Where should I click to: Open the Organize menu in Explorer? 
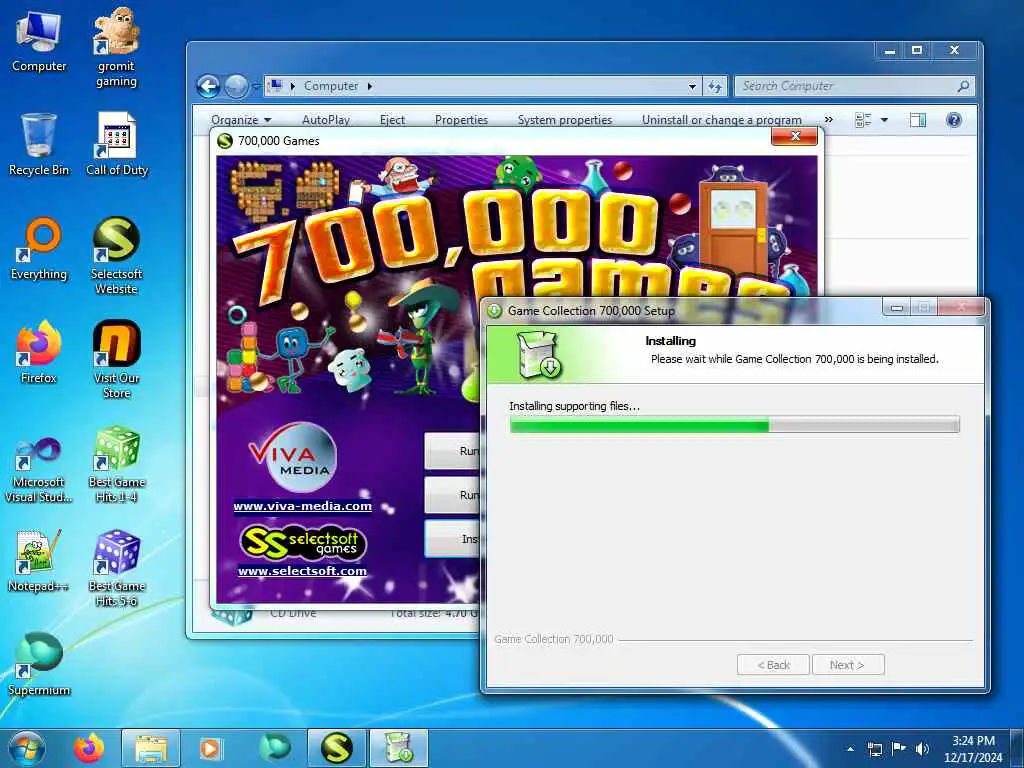pyautogui.click(x=240, y=120)
